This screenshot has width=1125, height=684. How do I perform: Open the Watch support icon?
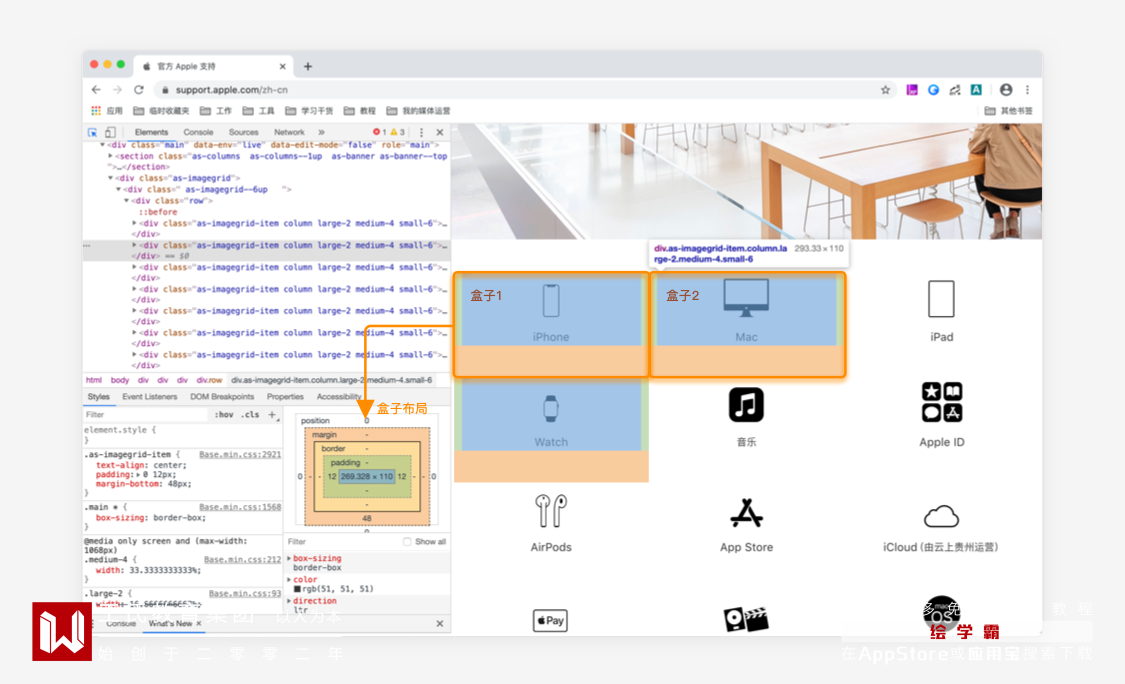(x=551, y=408)
